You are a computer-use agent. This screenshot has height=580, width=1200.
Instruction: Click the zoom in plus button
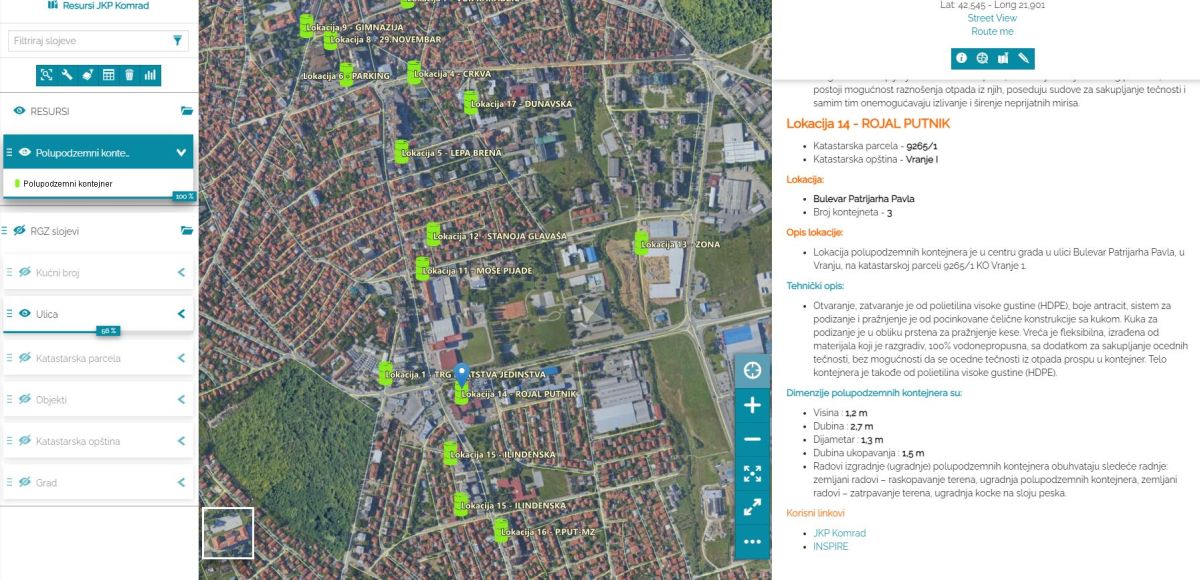752,405
